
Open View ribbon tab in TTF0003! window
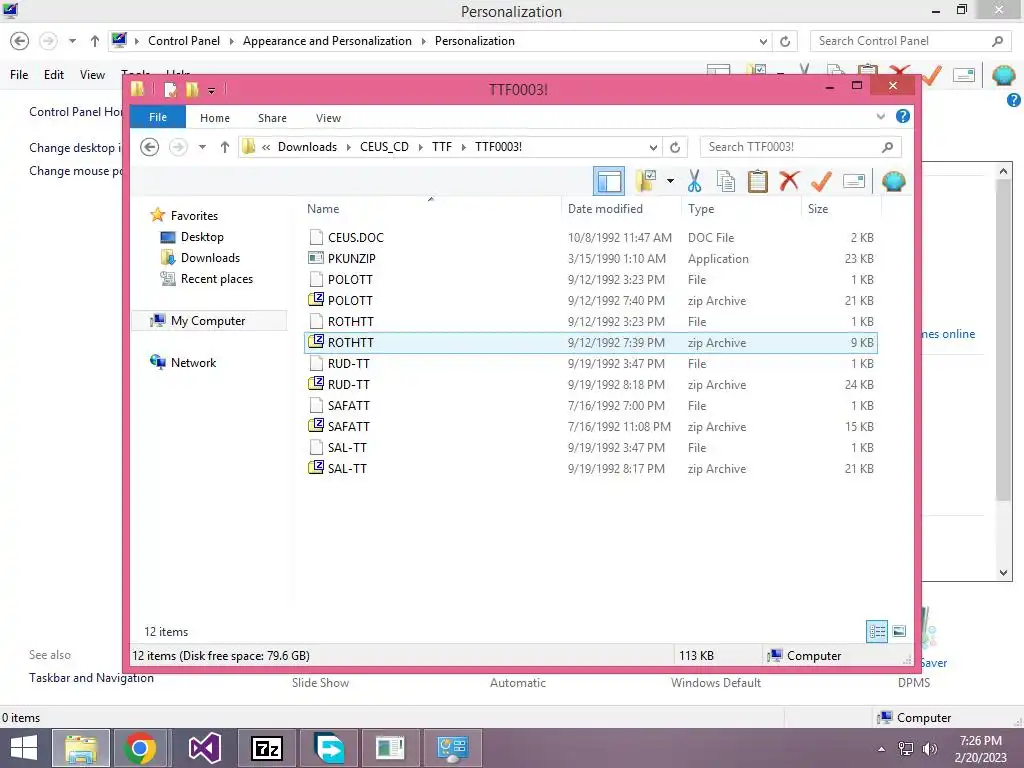click(x=328, y=118)
